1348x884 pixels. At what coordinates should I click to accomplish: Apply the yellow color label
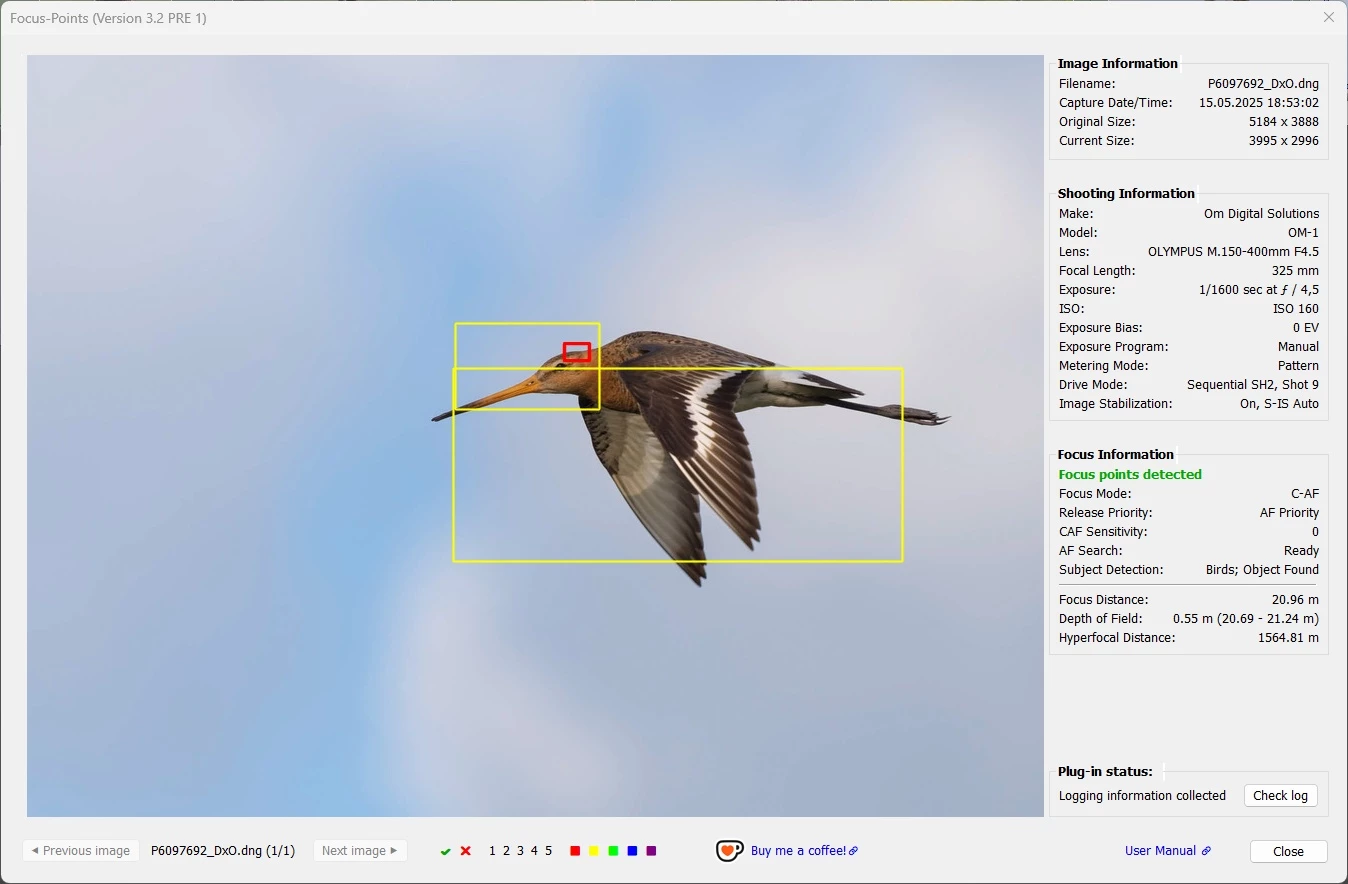[594, 851]
